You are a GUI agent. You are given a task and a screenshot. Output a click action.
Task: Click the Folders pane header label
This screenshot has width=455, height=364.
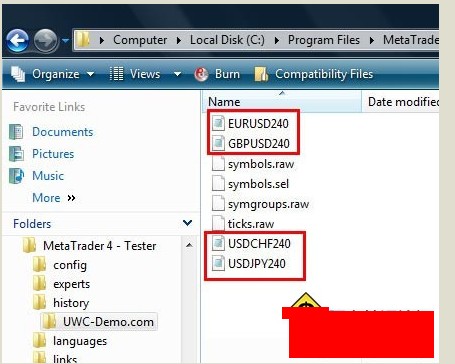click(32, 224)
